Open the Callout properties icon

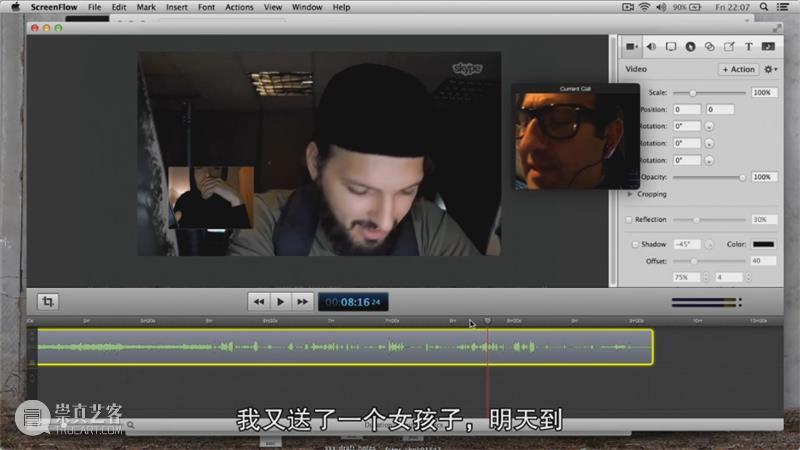click(x=690, y=47)
